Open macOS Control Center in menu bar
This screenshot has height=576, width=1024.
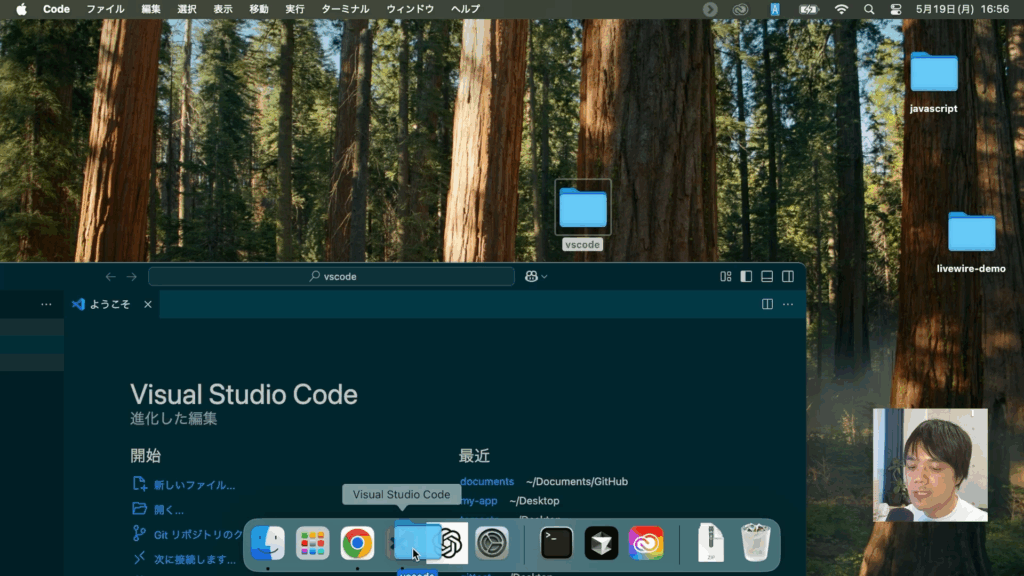pyautogui.click(x=868, y=9)
